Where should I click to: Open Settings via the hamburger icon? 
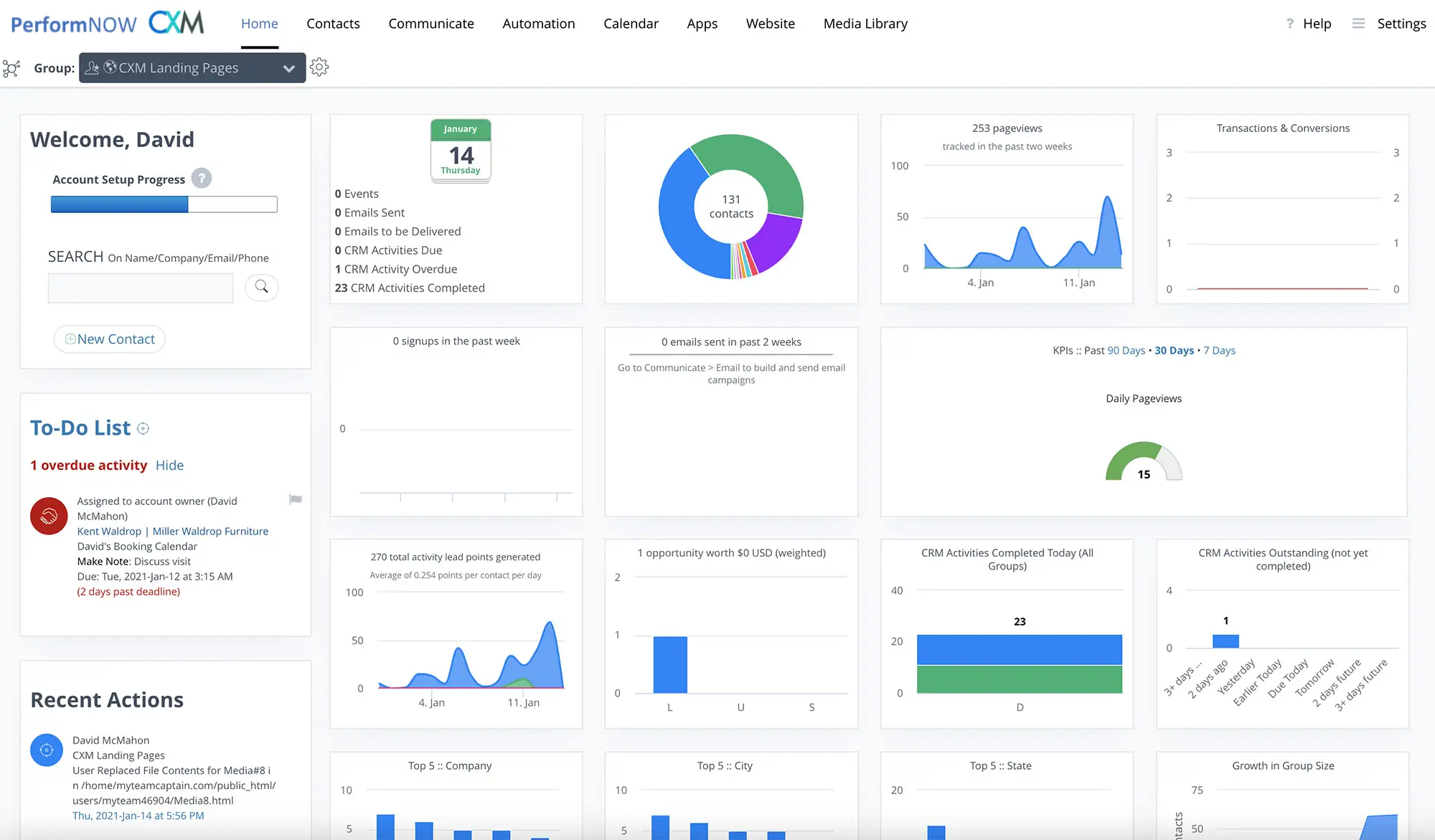pyautogui.click(x=1358, y=23)
